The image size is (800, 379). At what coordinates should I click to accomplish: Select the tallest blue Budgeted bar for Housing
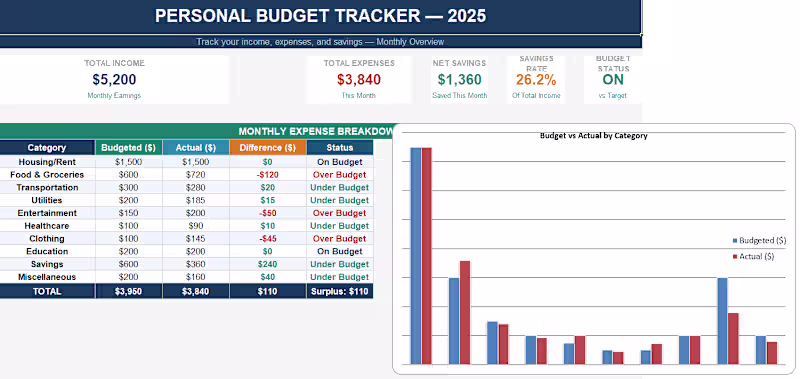tap(416, 256)
